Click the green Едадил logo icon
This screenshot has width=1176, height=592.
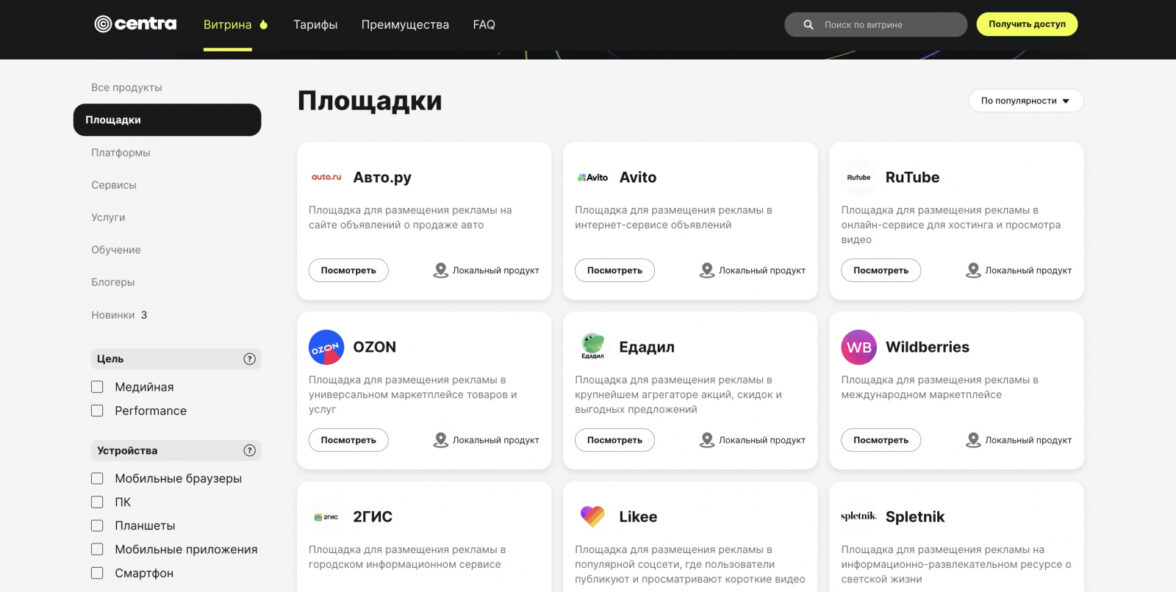tap(592, 347)
